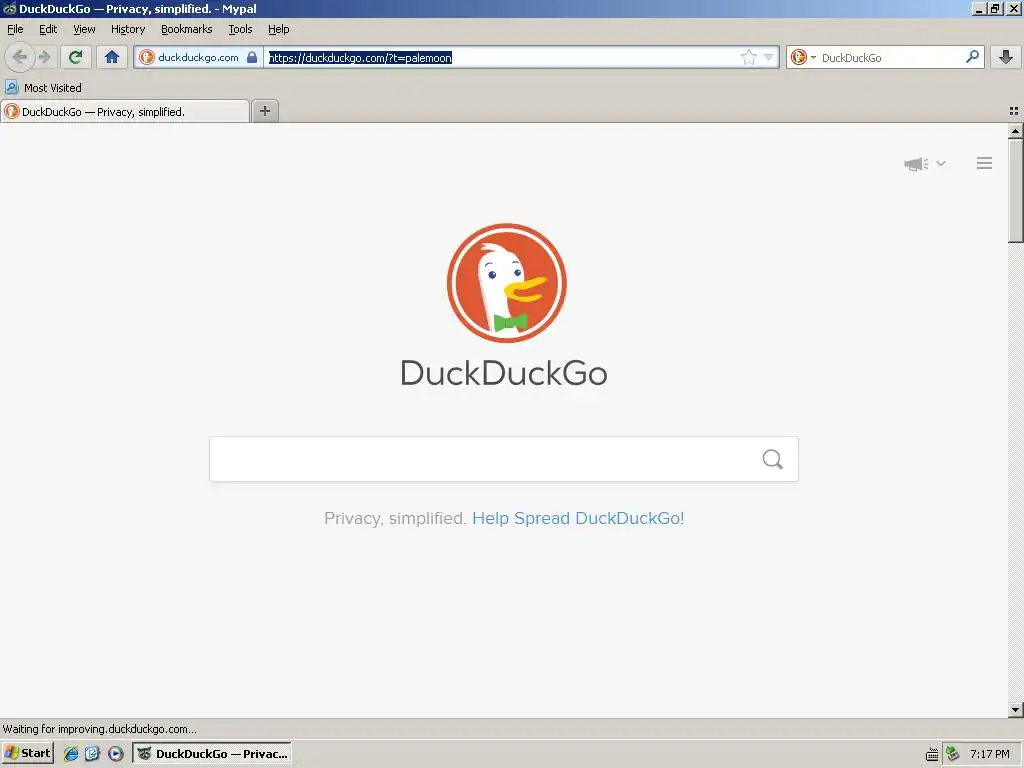The width and height of the screenshot is (1024, 768).
Task: Click in the DuckDuckGo page search field
Action: tap(504, 459)
